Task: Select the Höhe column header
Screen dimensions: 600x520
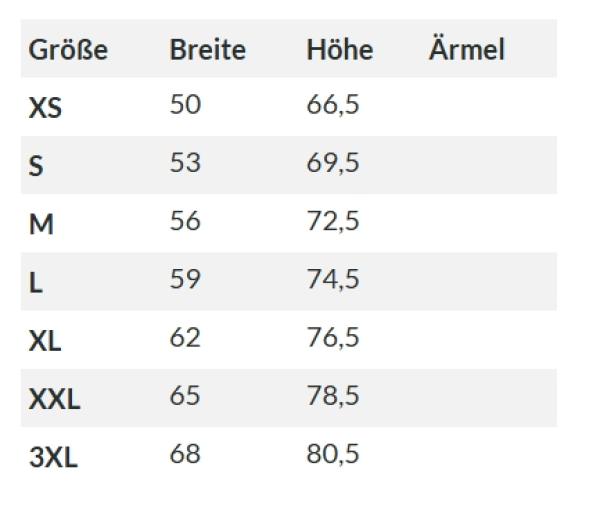Action: pos(339,50)
